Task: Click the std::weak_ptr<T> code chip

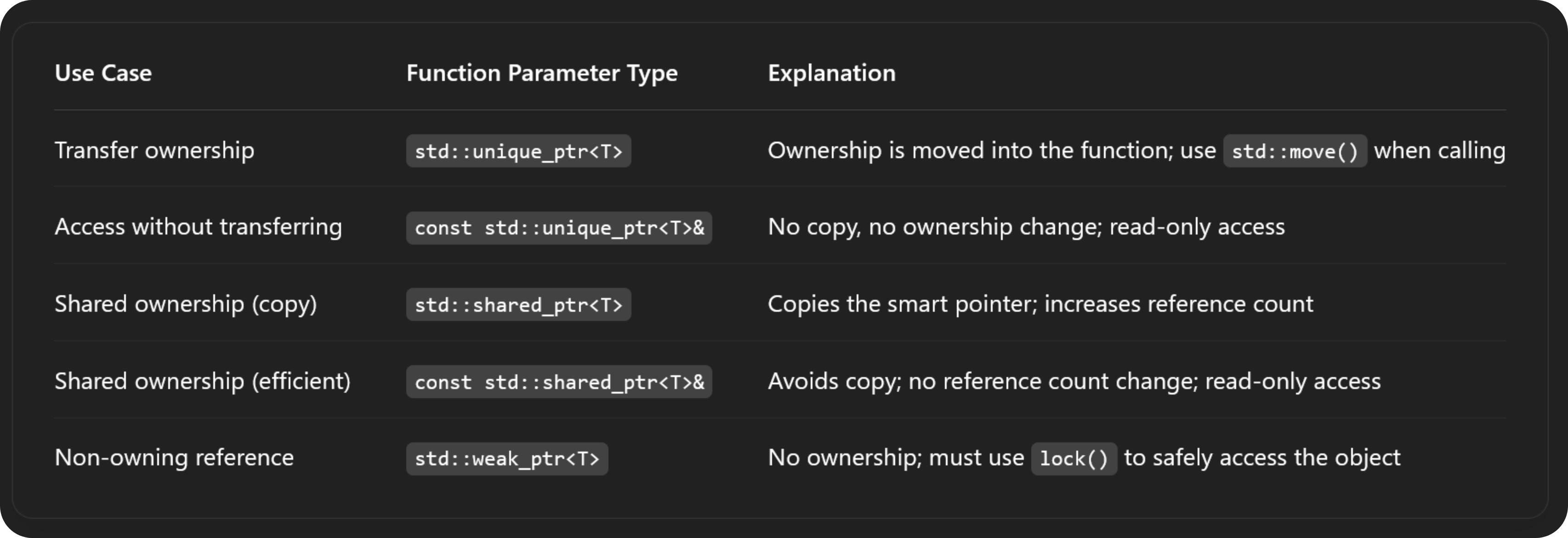Action: 507,459
